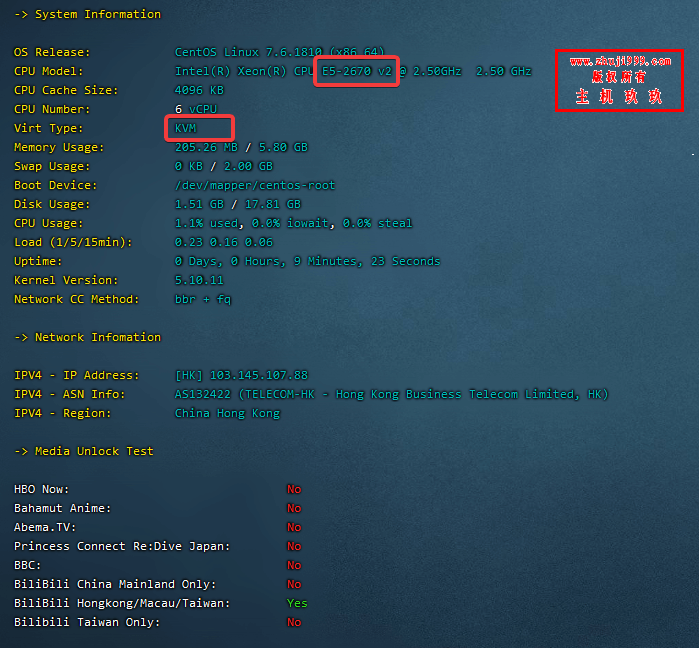Click the "CPU Usage:" label
This screenshot has width=699, height=648.
pyautogui.click(x=49, y=223)
